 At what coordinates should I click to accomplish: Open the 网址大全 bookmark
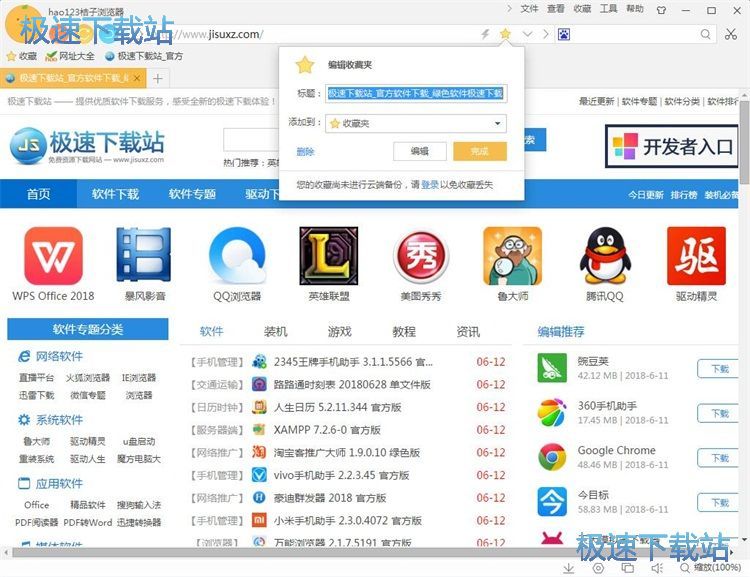(70, 56)
